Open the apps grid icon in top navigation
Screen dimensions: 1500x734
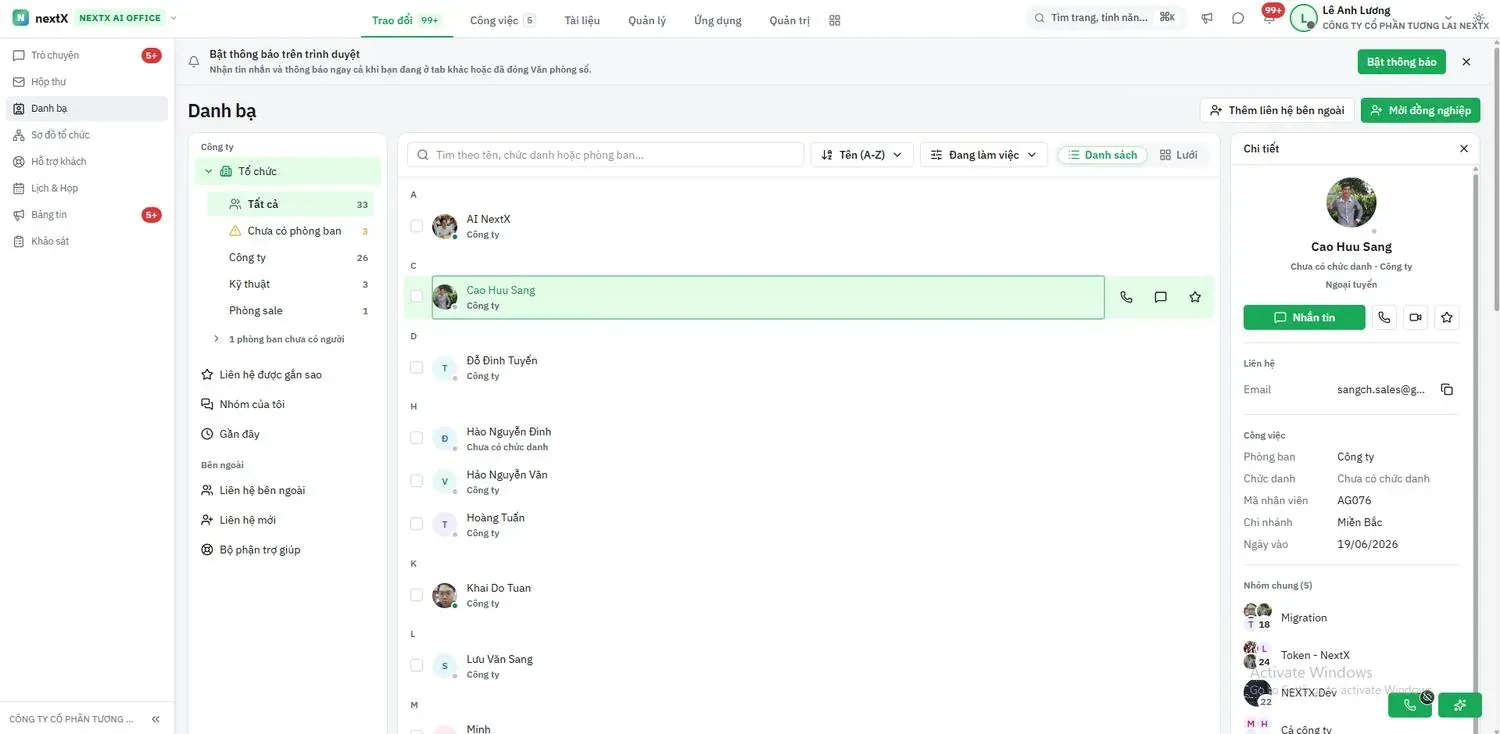[x=835, y=20]
